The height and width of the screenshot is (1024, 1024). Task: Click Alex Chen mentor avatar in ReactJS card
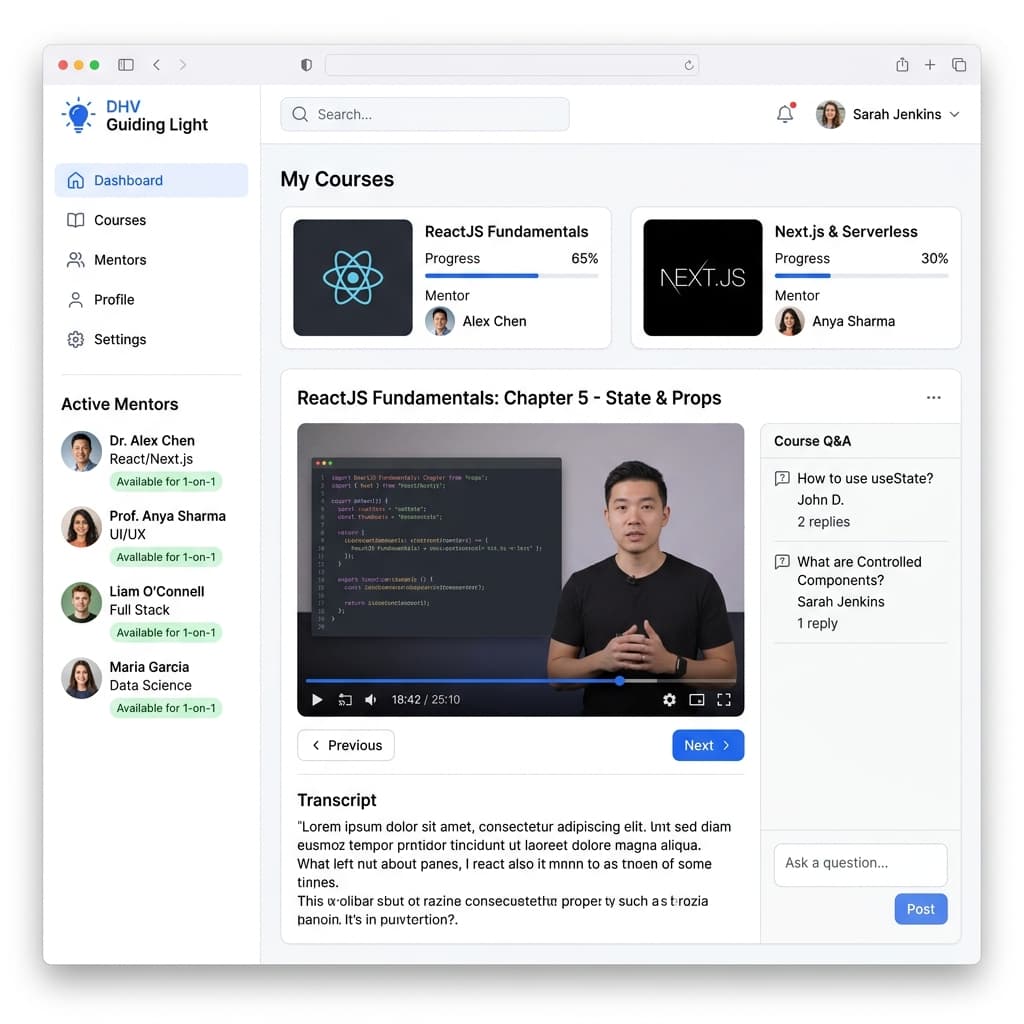point(440,321)
